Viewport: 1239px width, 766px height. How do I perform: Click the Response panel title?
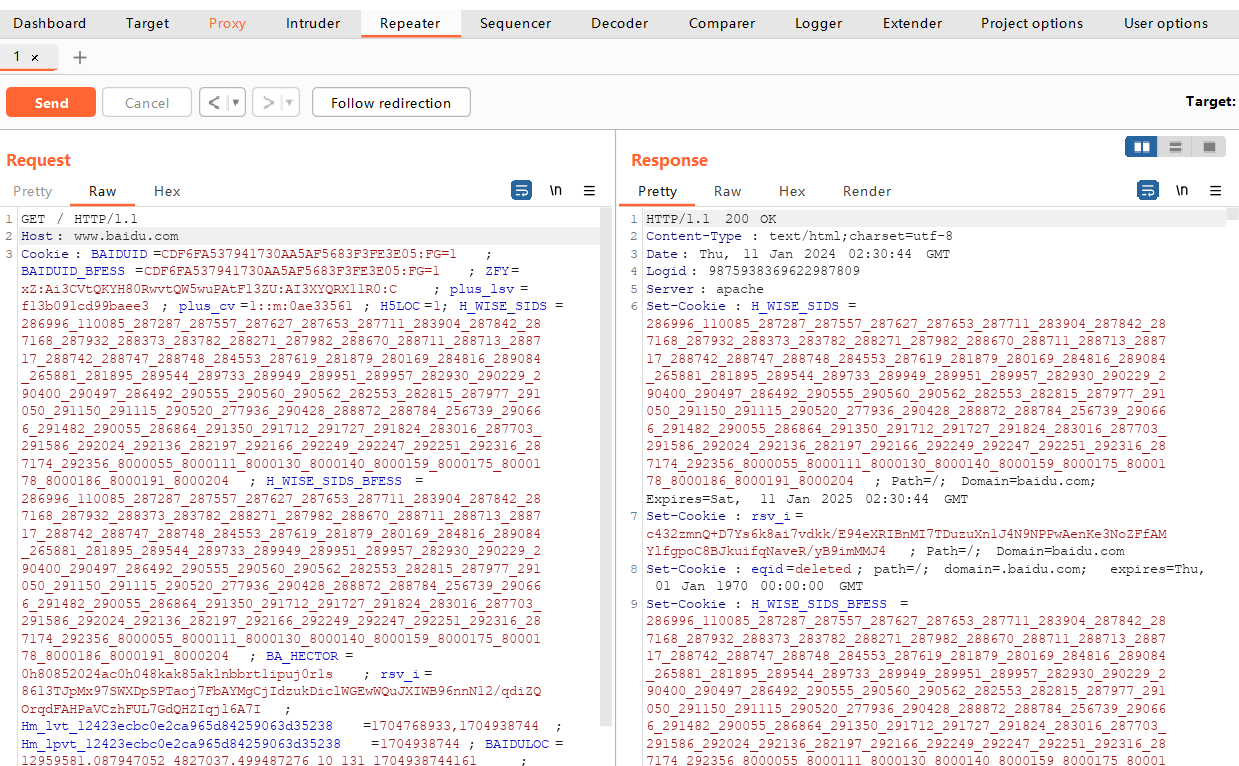(x=669, y=160)
